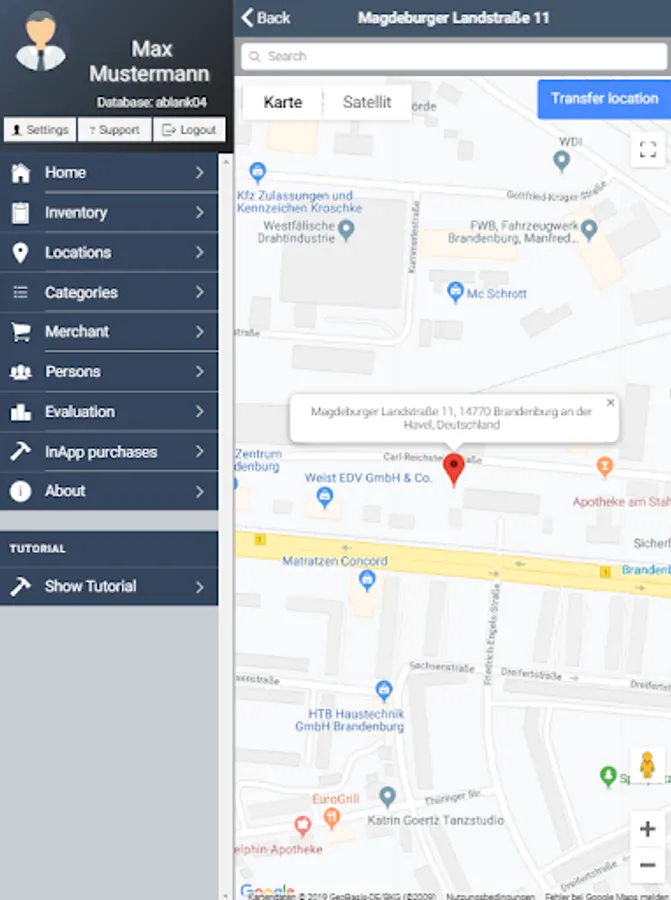
Task: Click the Katrin Goertz Tanzstudio marker
Action: tap(388, 796)
